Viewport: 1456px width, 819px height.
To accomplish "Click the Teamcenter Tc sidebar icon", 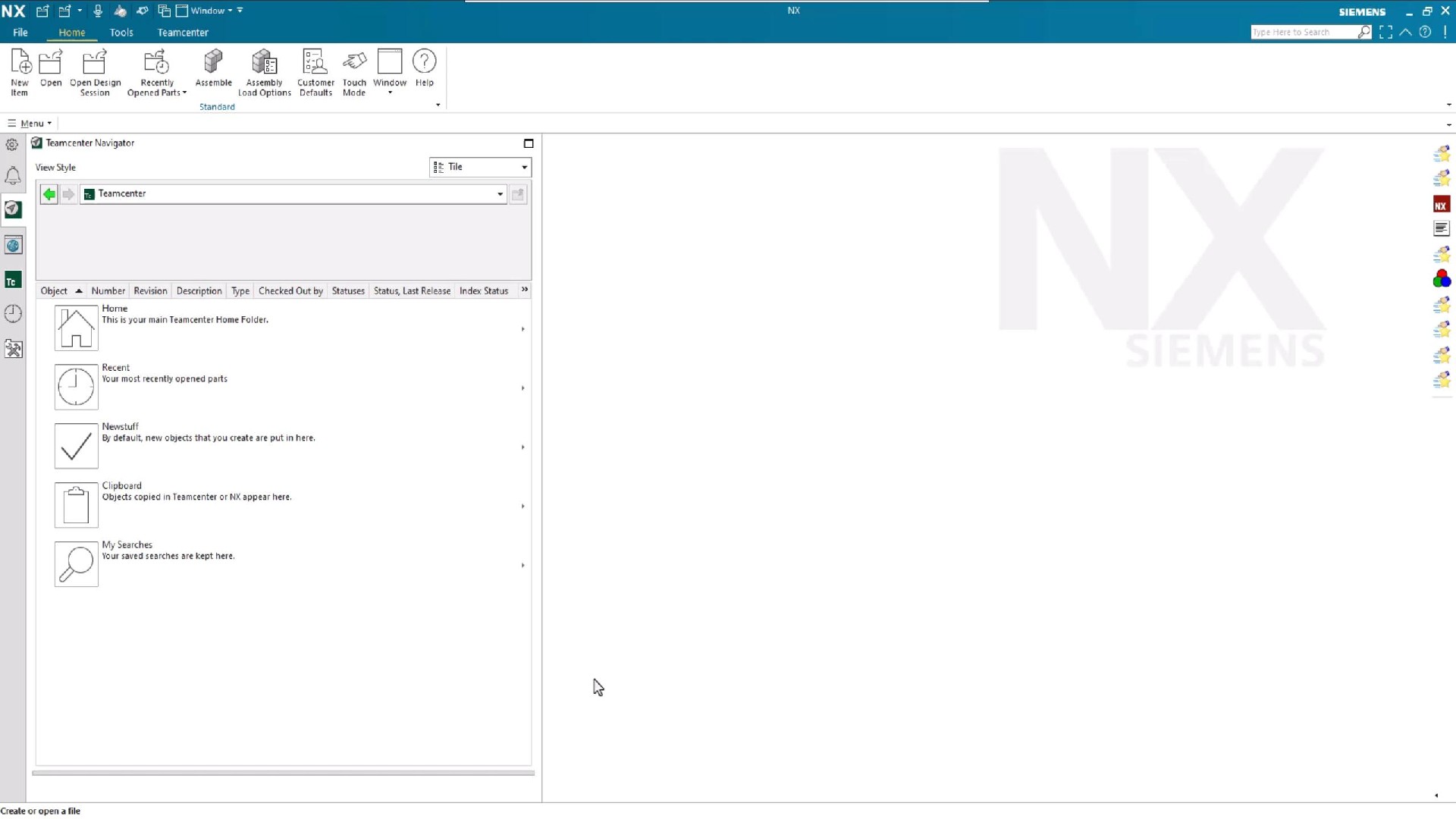I will 13,281.
